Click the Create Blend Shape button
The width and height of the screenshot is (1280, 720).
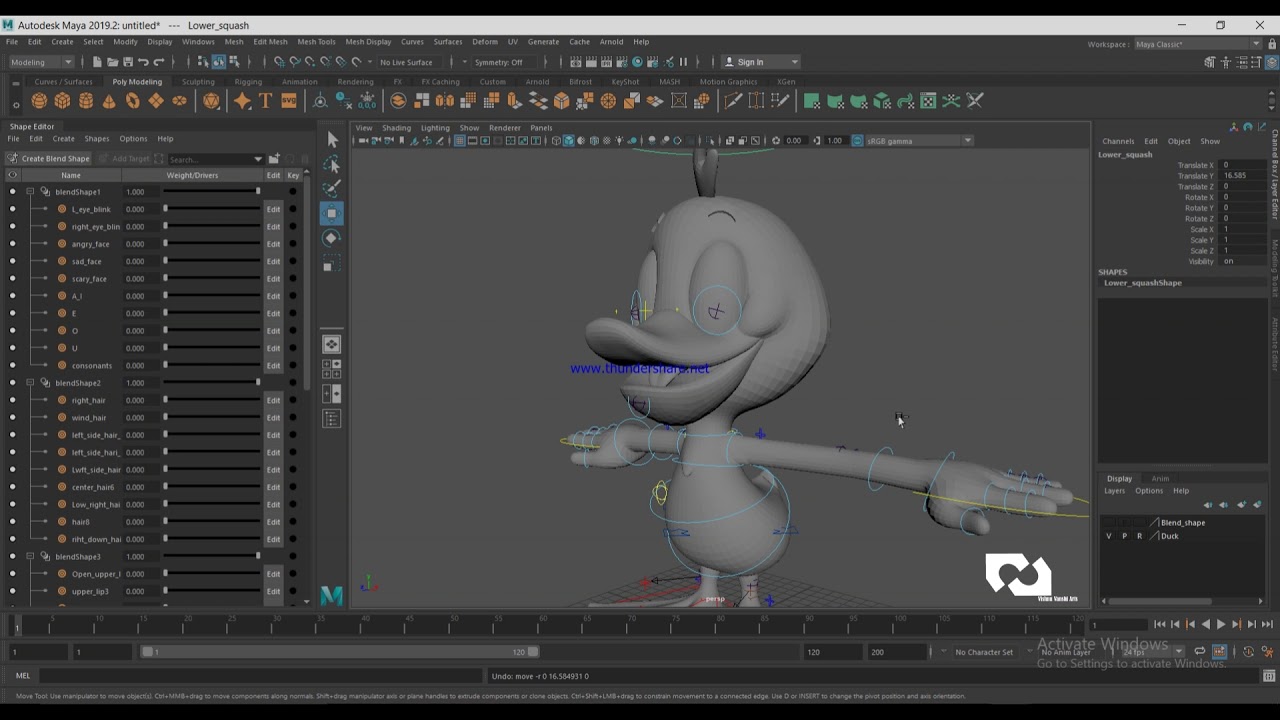click(x=49, y=159)
